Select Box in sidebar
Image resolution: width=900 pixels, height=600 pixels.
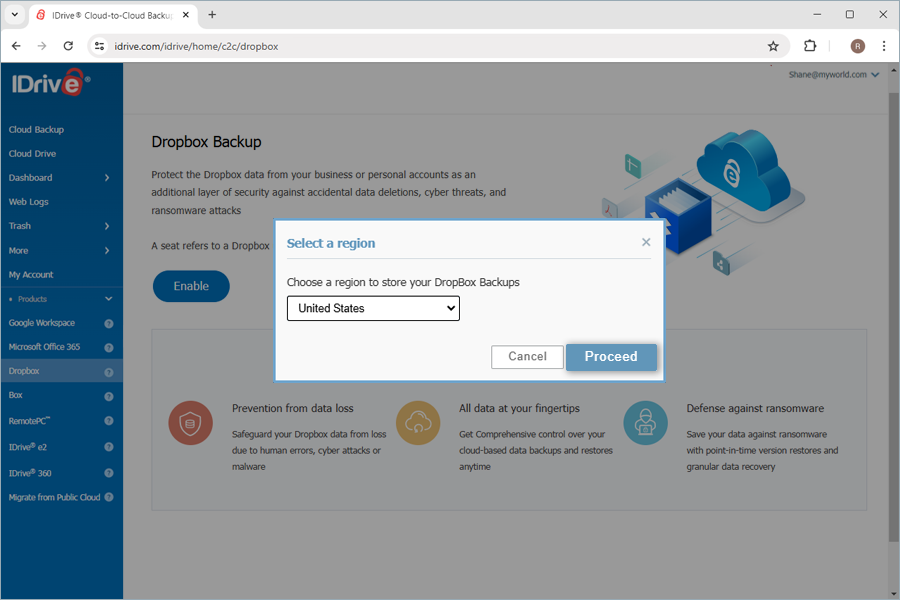(x=15, y=396)
